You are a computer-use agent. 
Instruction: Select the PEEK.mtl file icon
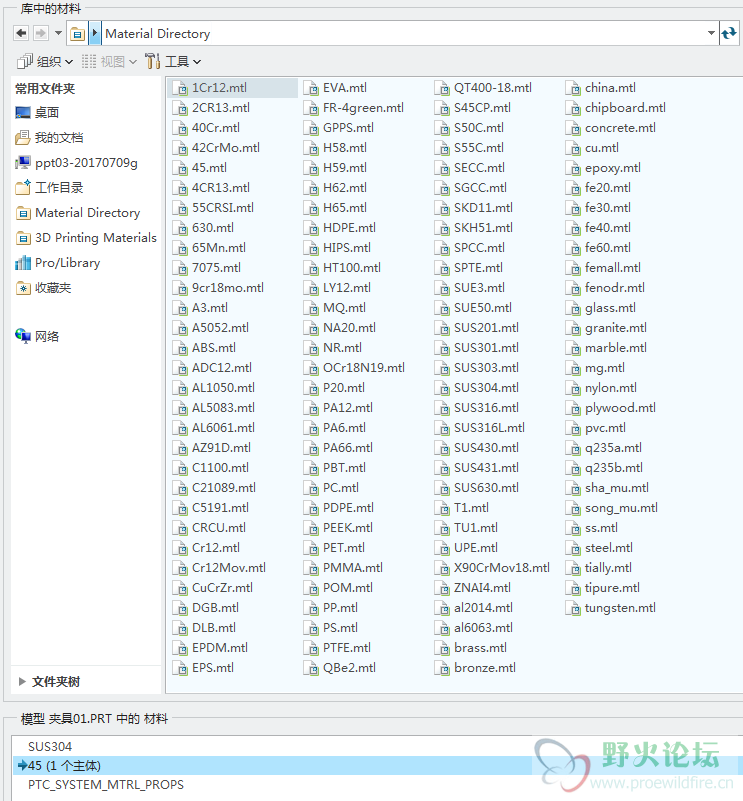(x=311, y=528)
